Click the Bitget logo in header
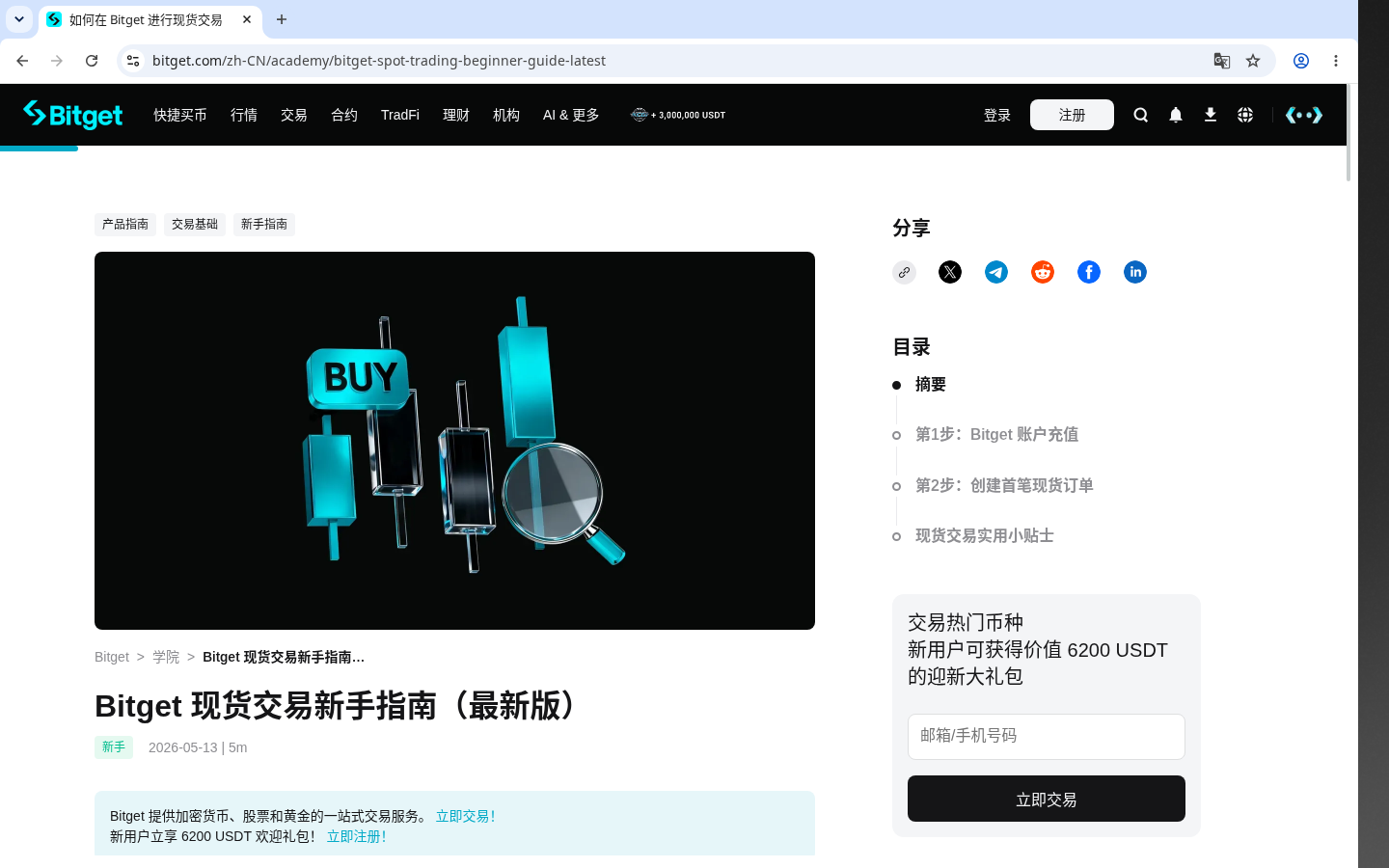 (x=73, y=115)
